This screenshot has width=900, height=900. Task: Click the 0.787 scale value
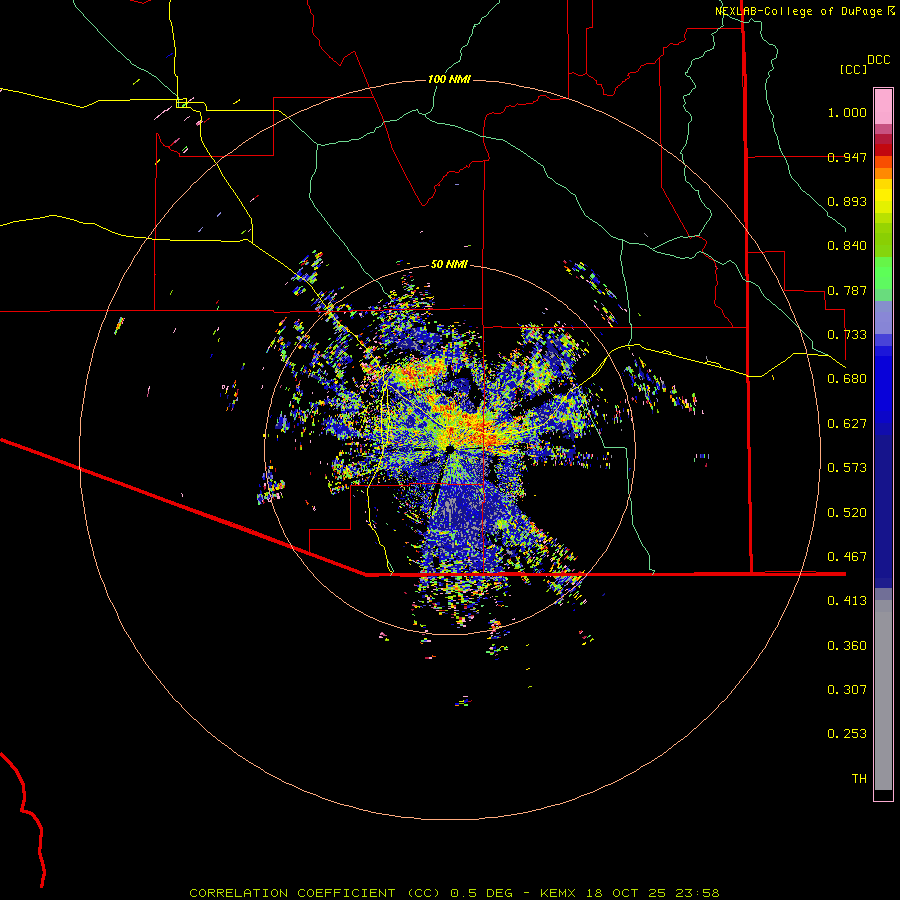click(x=847, y=290)
